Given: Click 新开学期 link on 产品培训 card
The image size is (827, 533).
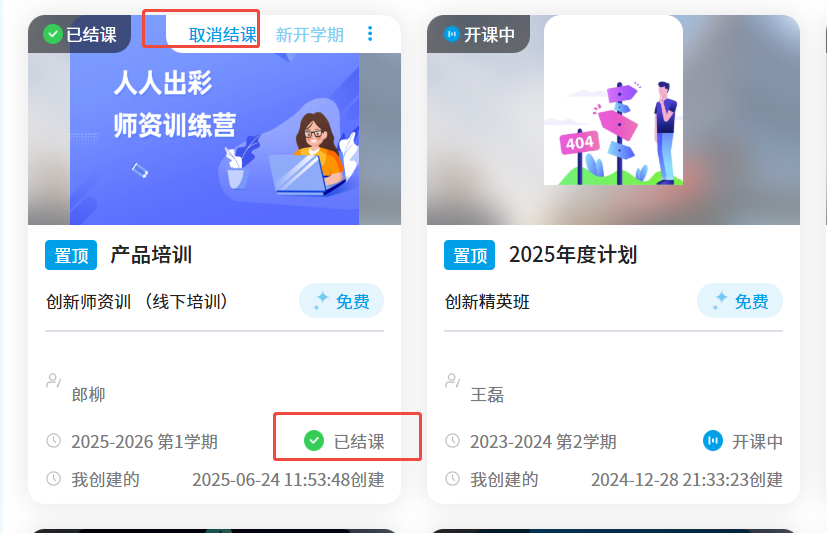Looking at the screenshot, I should point(310,35).
